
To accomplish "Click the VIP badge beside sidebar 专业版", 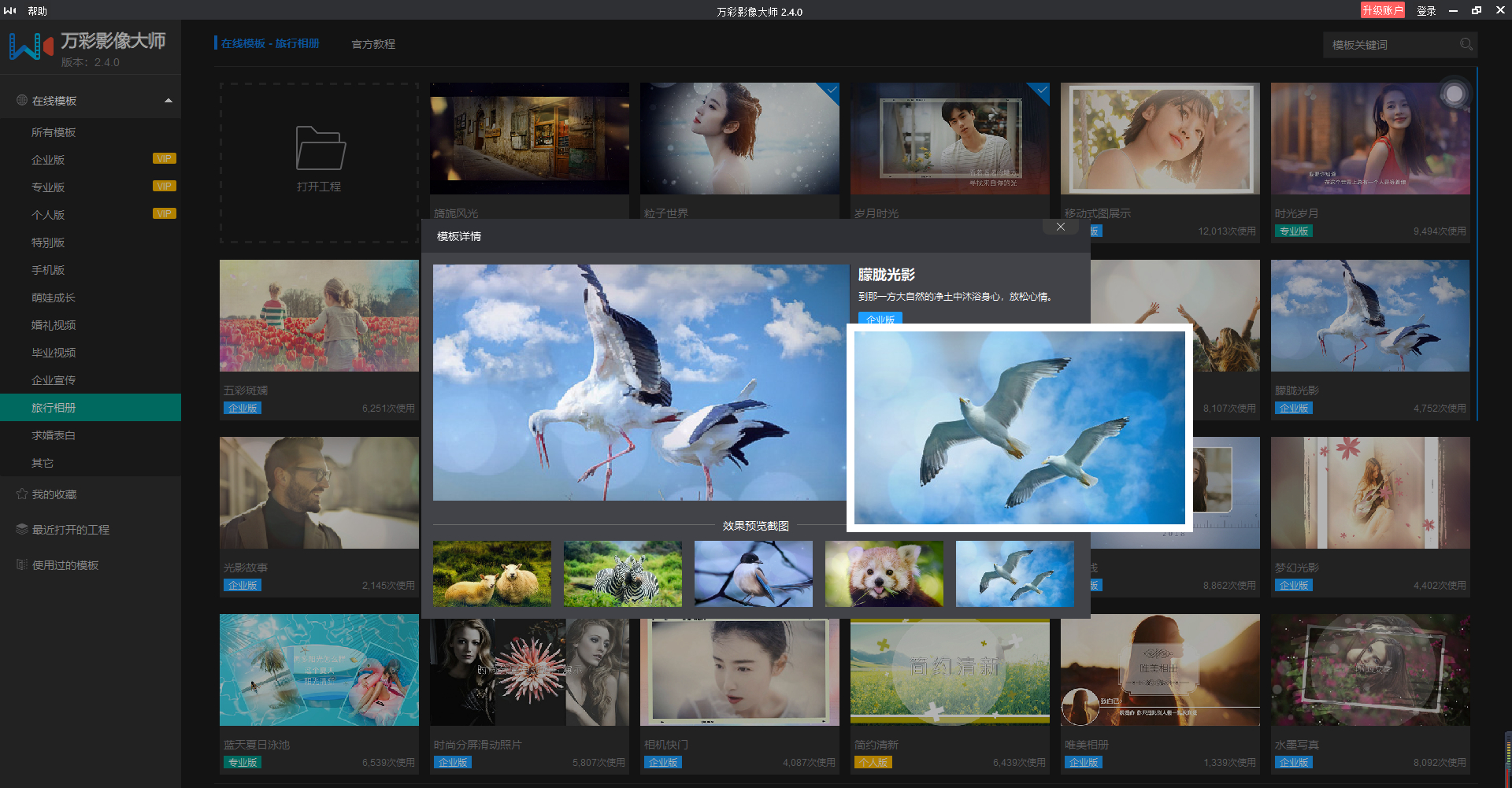I will [x=164, y=187].
